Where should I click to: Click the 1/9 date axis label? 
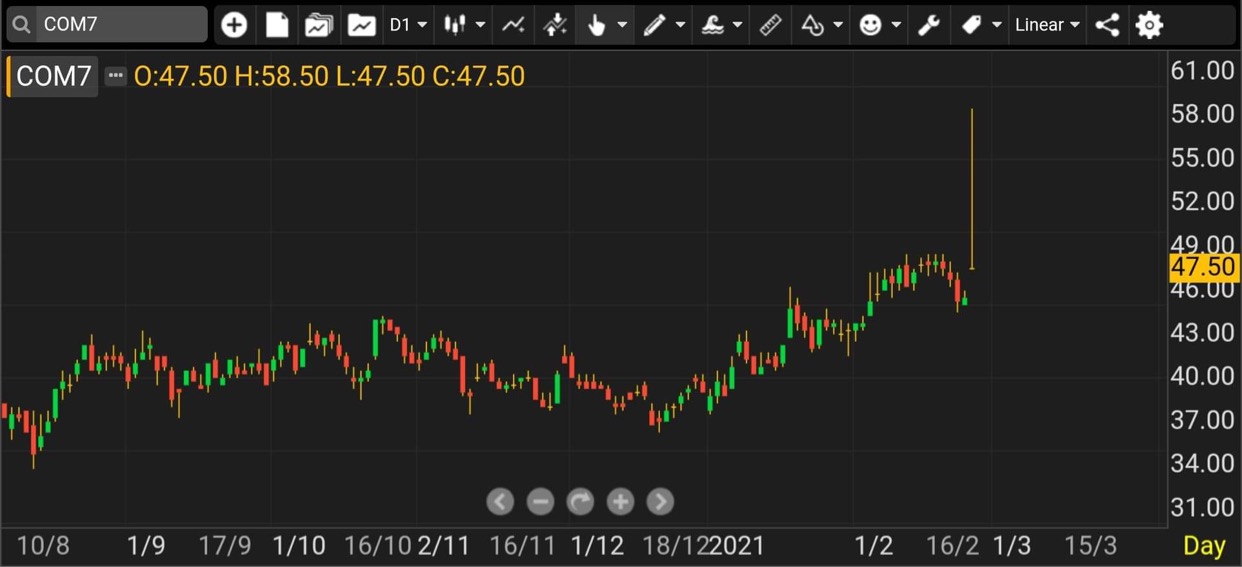(146, 546)
